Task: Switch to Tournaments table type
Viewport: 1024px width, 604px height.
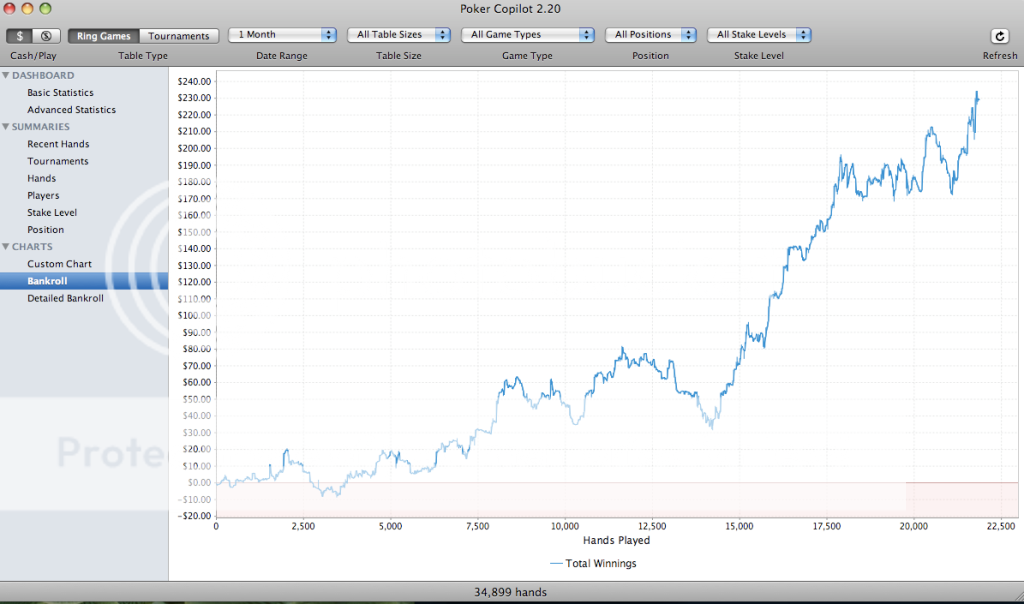Action: point(179,36)
